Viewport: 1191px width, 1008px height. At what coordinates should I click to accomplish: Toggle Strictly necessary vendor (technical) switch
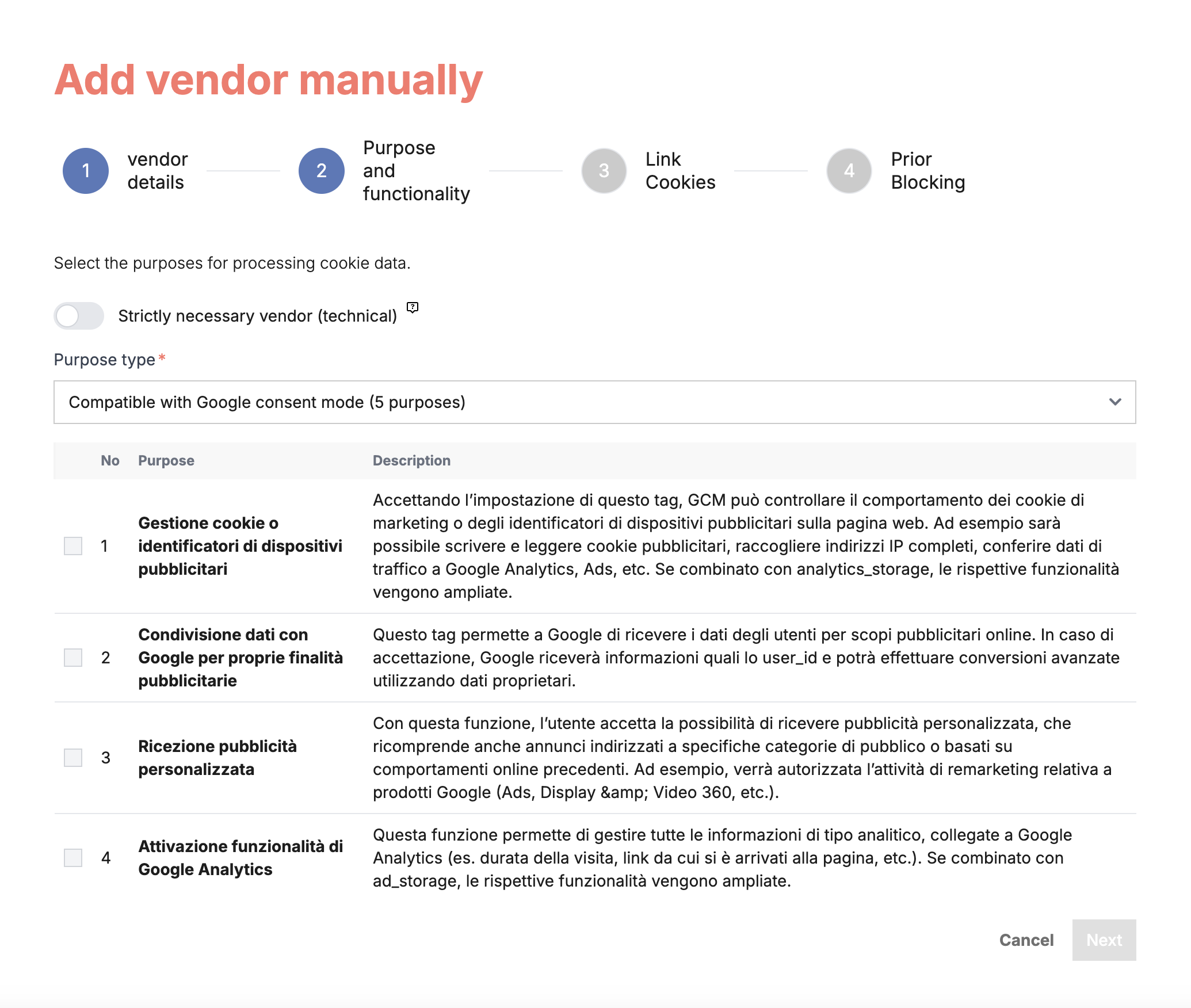coord(79,316)
